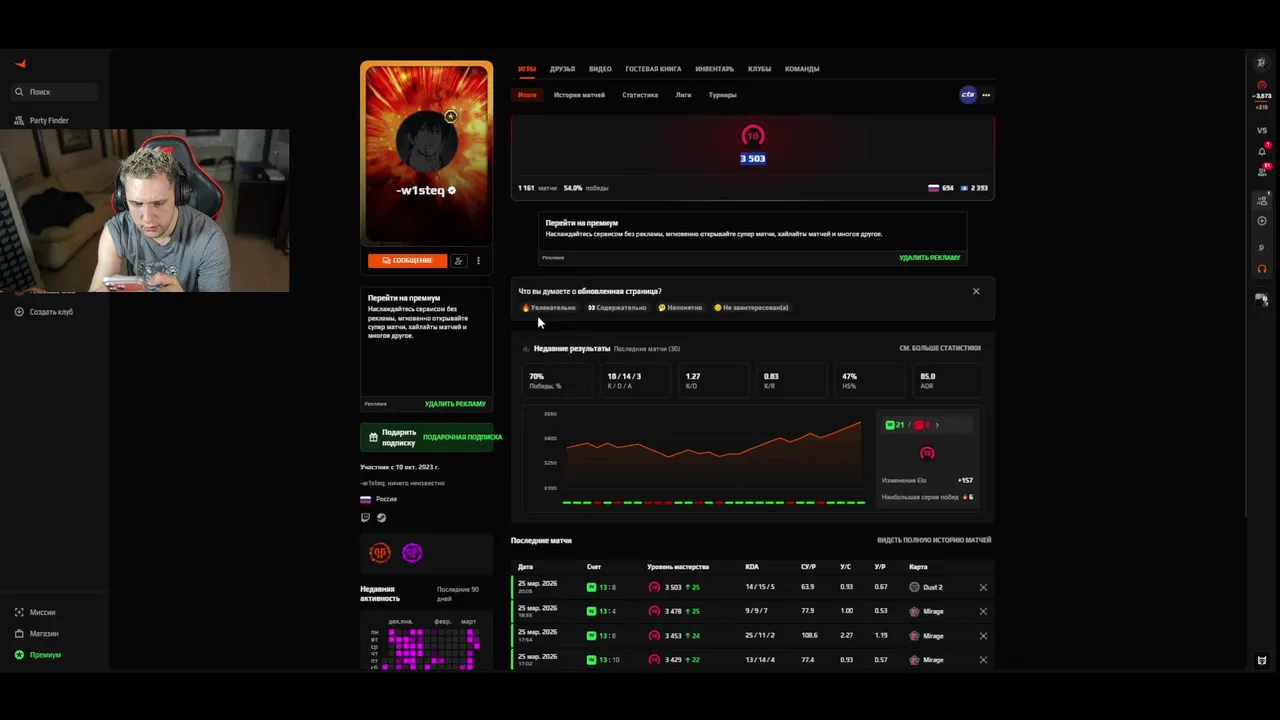Open the ИНВЕНТАРЬ tab
Screen dimensions: 1280x720
tap(714, 69)
